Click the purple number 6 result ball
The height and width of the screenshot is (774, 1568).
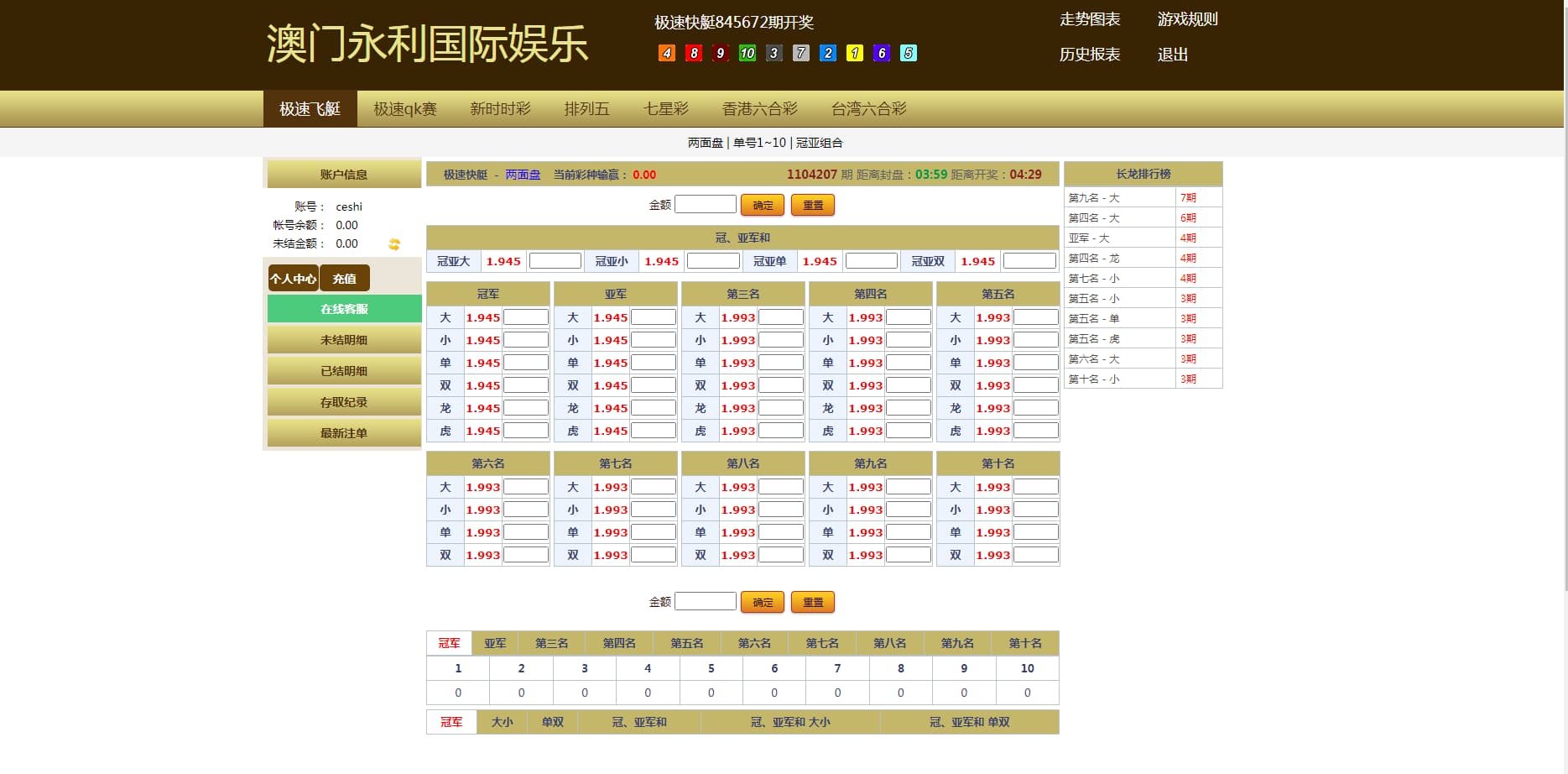tap(881, 53)
